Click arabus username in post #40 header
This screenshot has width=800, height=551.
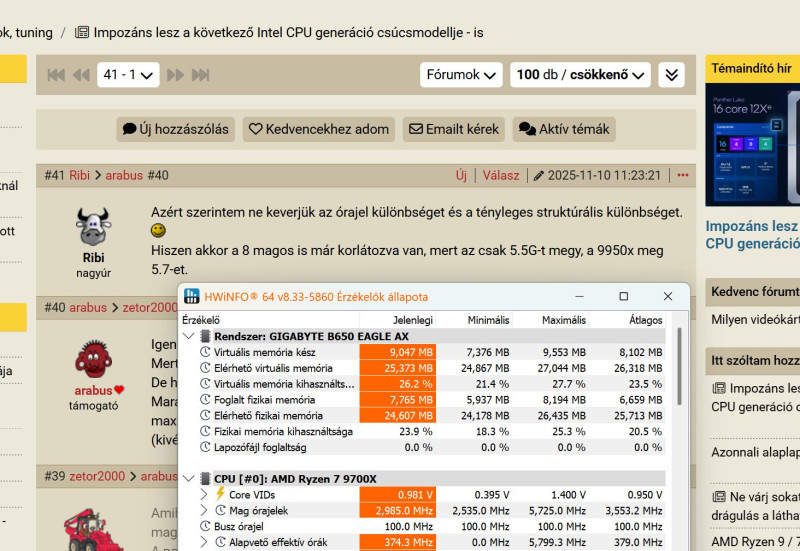(x=88, y=308)
